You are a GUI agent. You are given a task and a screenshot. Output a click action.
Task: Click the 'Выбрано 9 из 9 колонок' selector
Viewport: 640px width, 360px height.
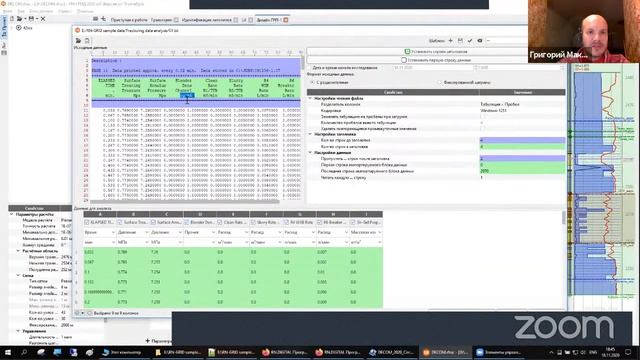(116, 313)
